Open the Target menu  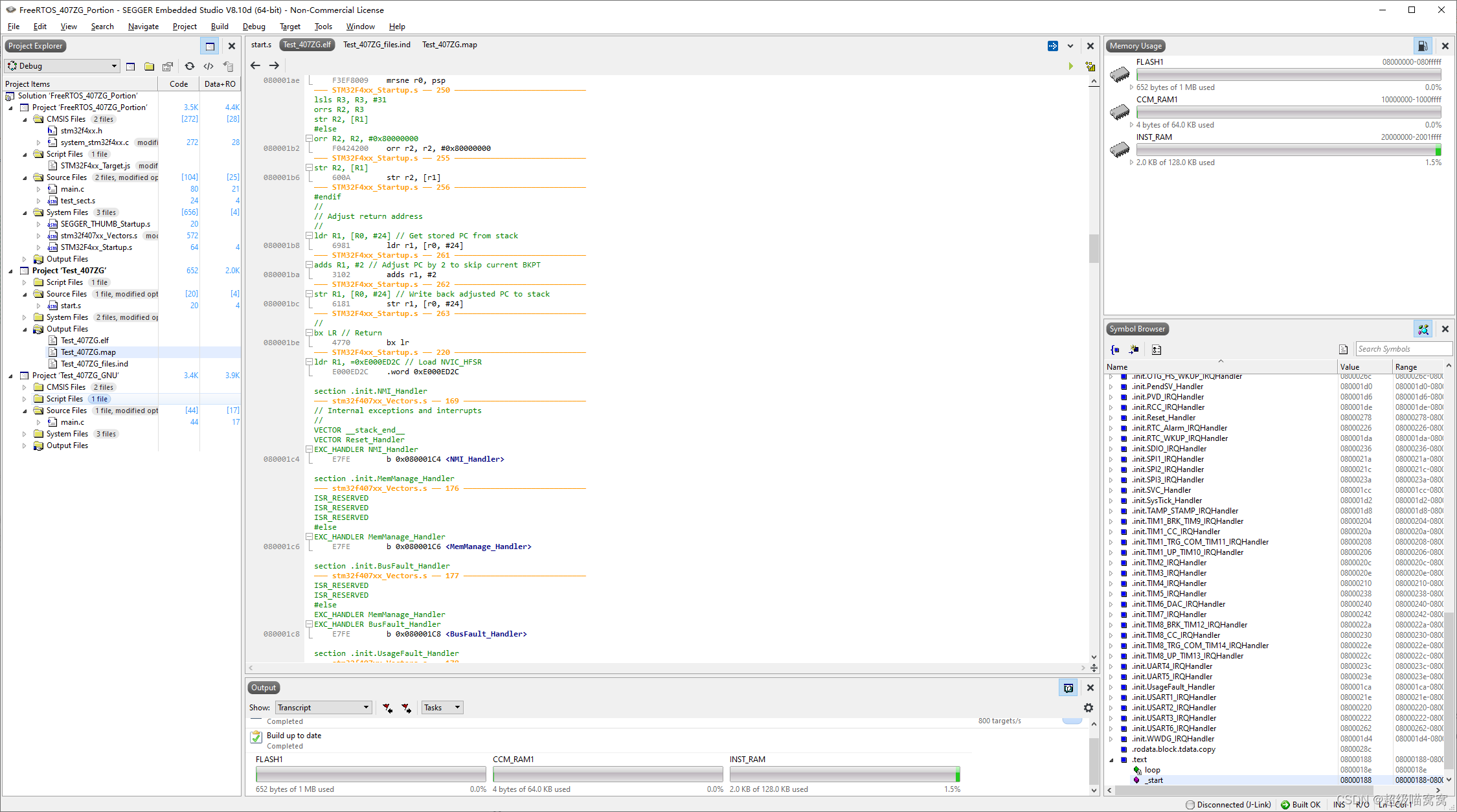290,27
